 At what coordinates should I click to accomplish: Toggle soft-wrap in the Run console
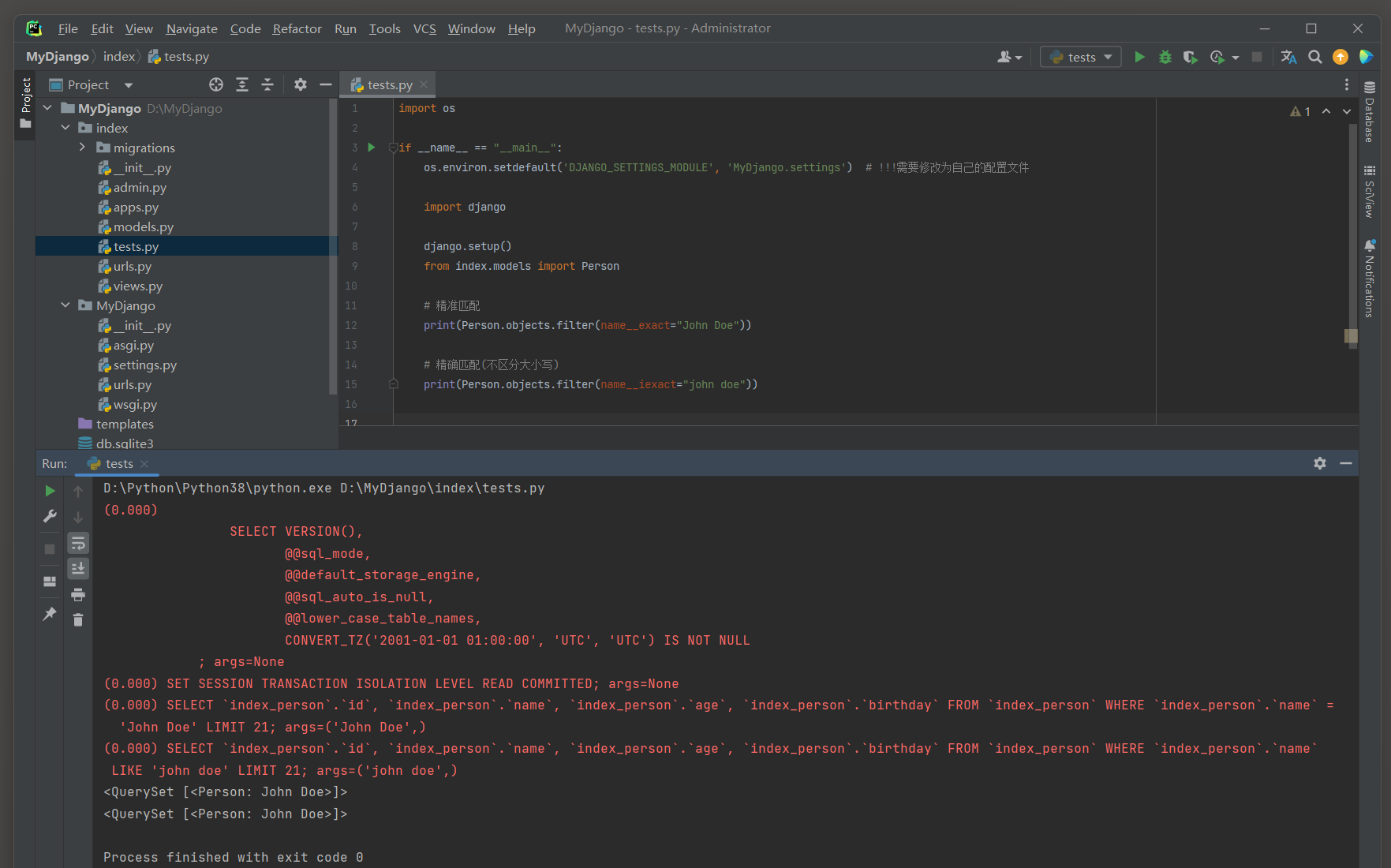coord(78,543)
